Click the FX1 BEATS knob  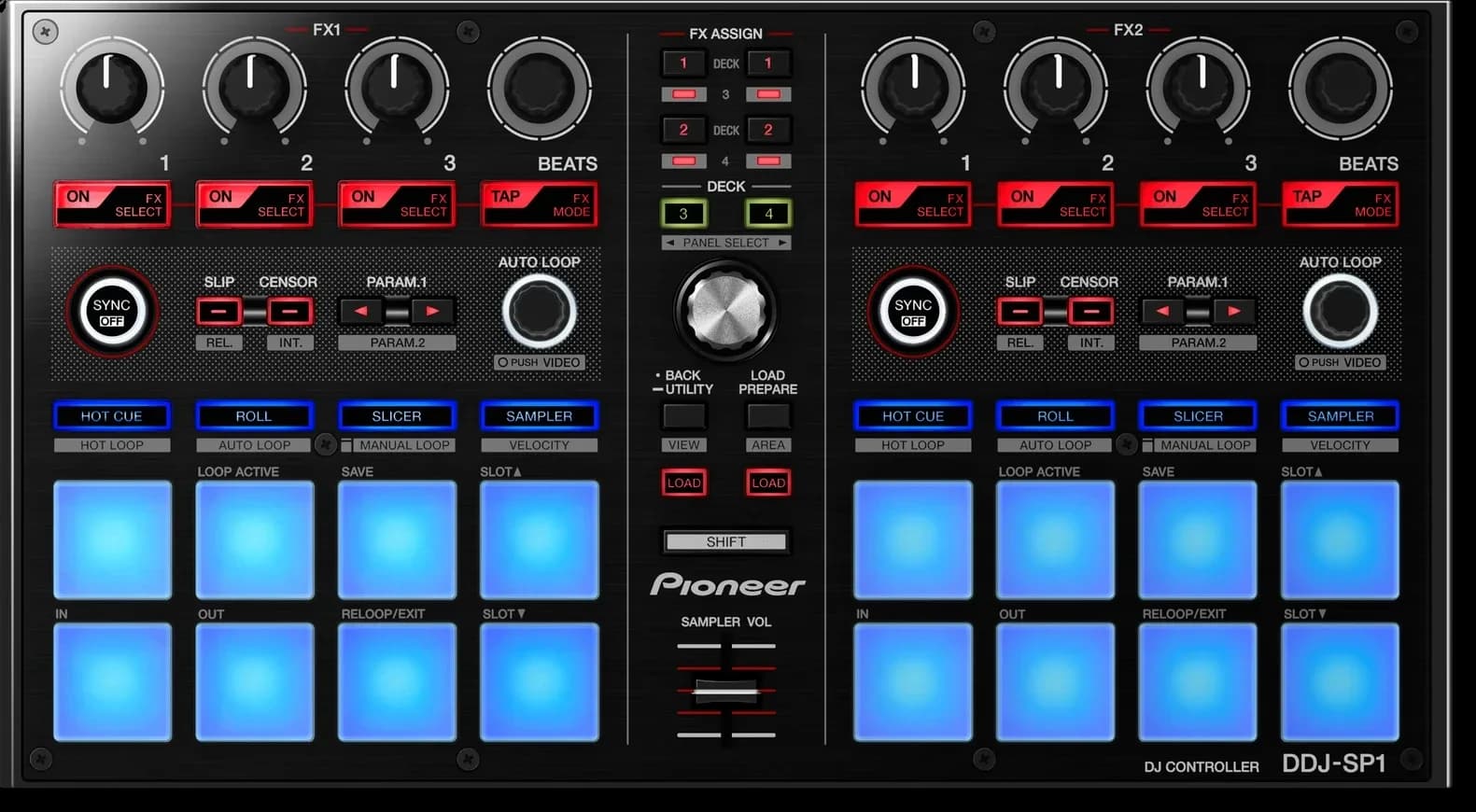coord(540,90)
